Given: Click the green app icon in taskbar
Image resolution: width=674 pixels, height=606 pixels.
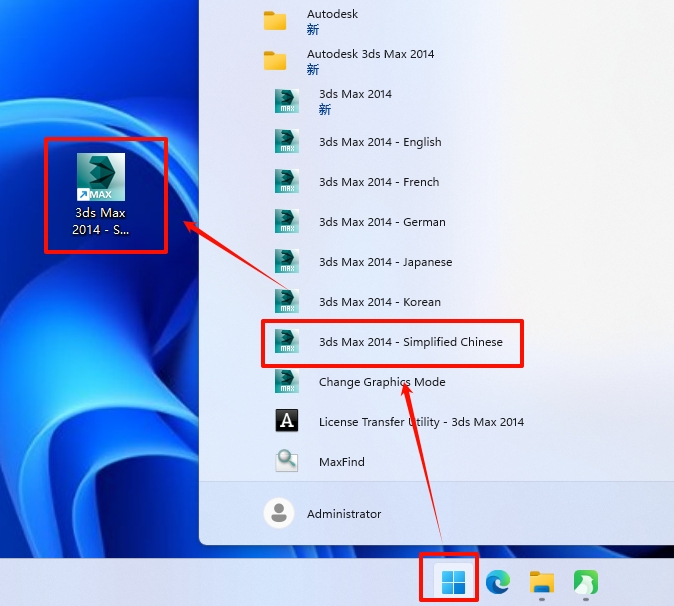Looking at the screenshot, I should point(585,581).
